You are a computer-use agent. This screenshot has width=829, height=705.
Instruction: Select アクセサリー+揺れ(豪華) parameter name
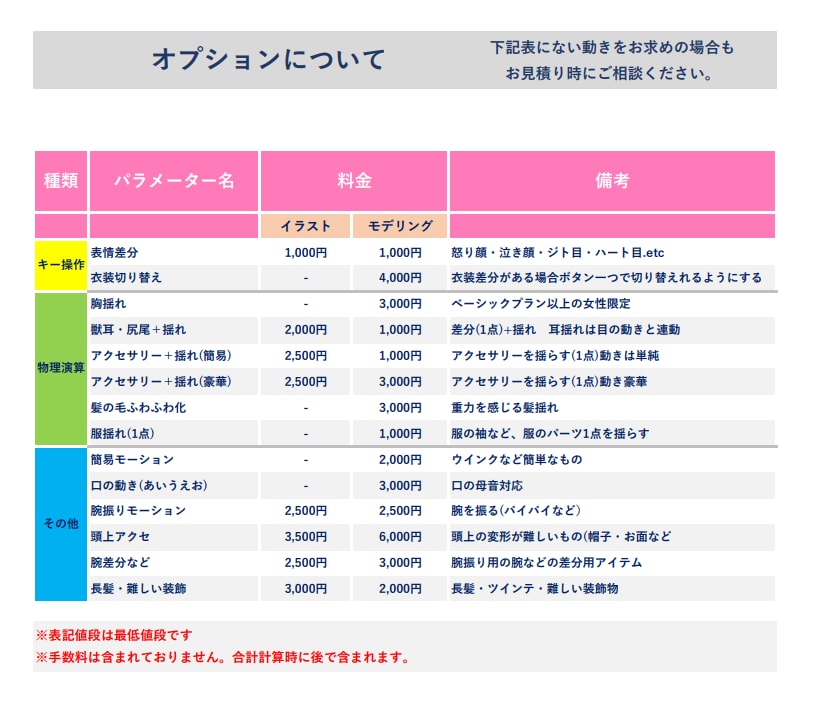click(x=161, y=381)
